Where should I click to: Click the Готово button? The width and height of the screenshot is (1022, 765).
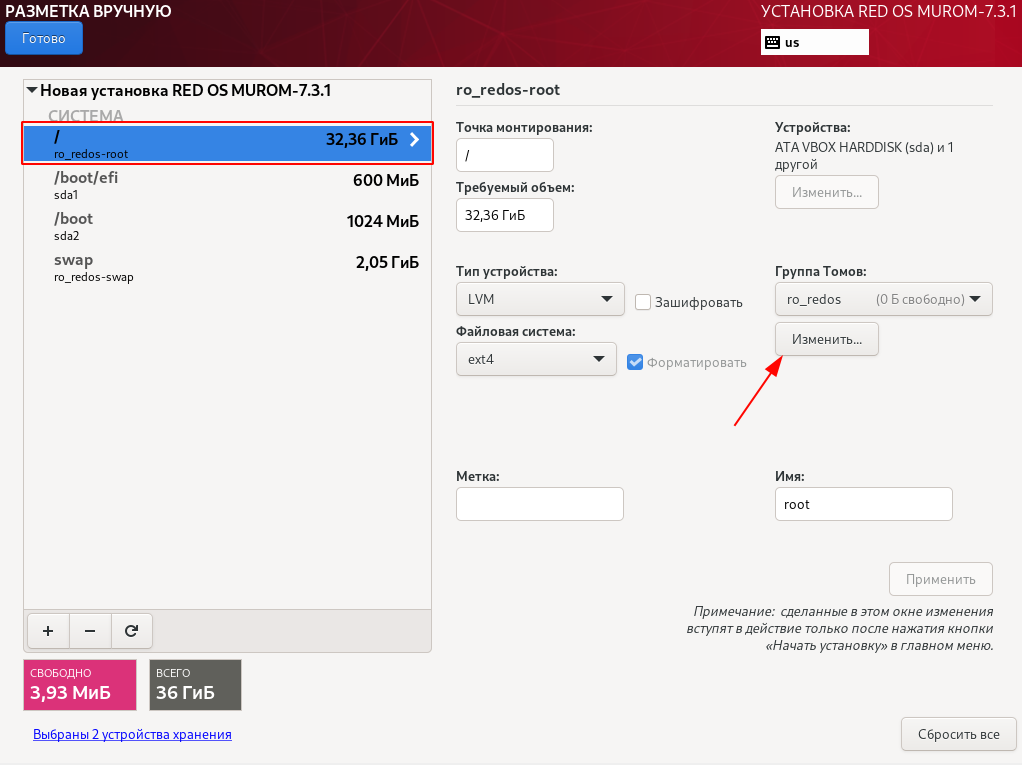tap(44, 38)
